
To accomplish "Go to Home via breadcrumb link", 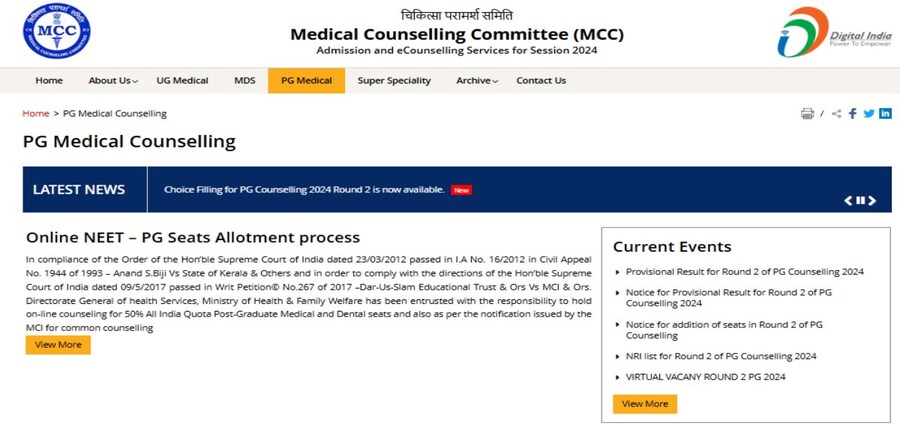I will pyautogui.click(x=36, y=114).
